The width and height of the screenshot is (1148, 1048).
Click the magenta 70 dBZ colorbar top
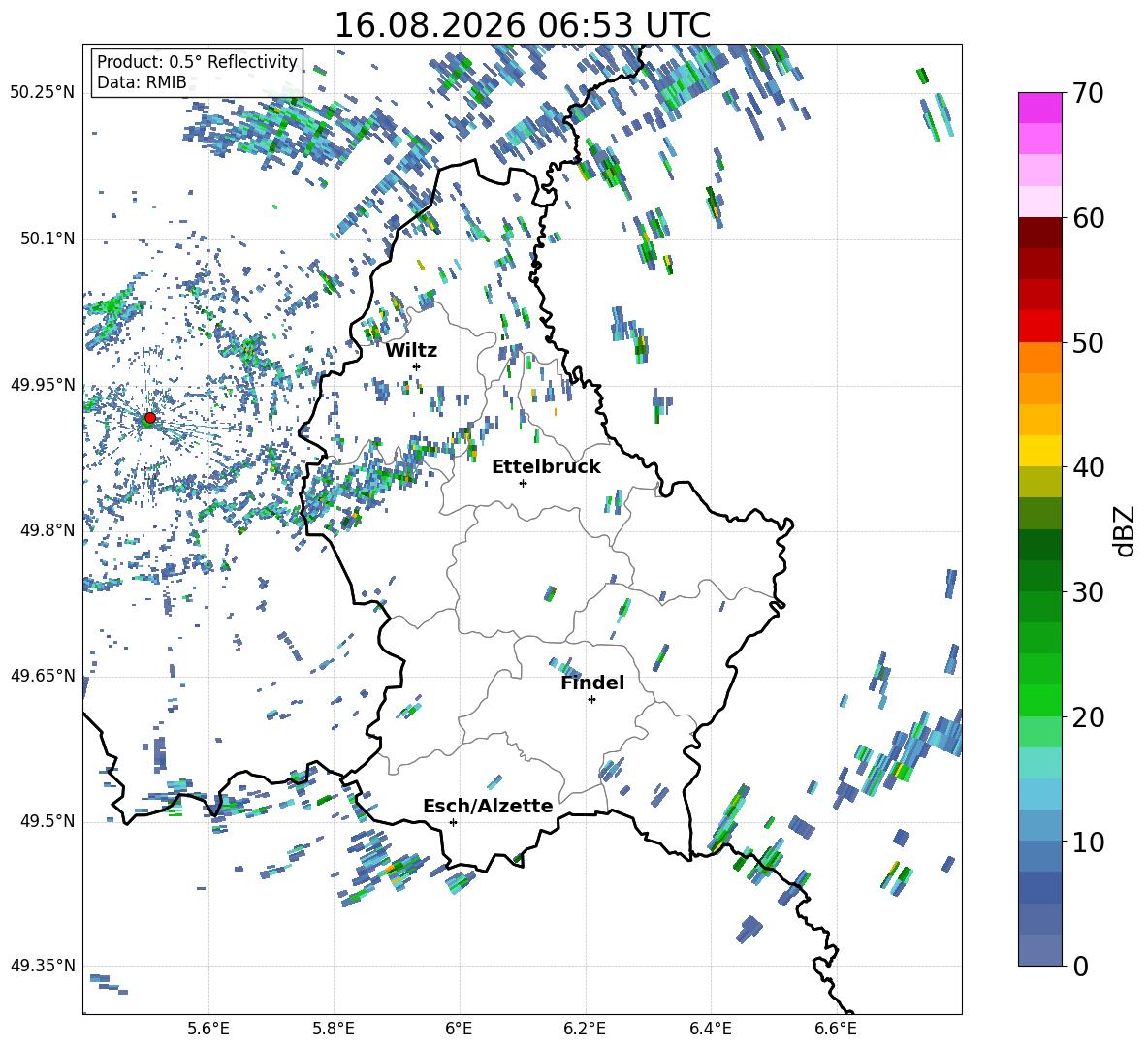pyautogui.click(x=1039, y=108)
